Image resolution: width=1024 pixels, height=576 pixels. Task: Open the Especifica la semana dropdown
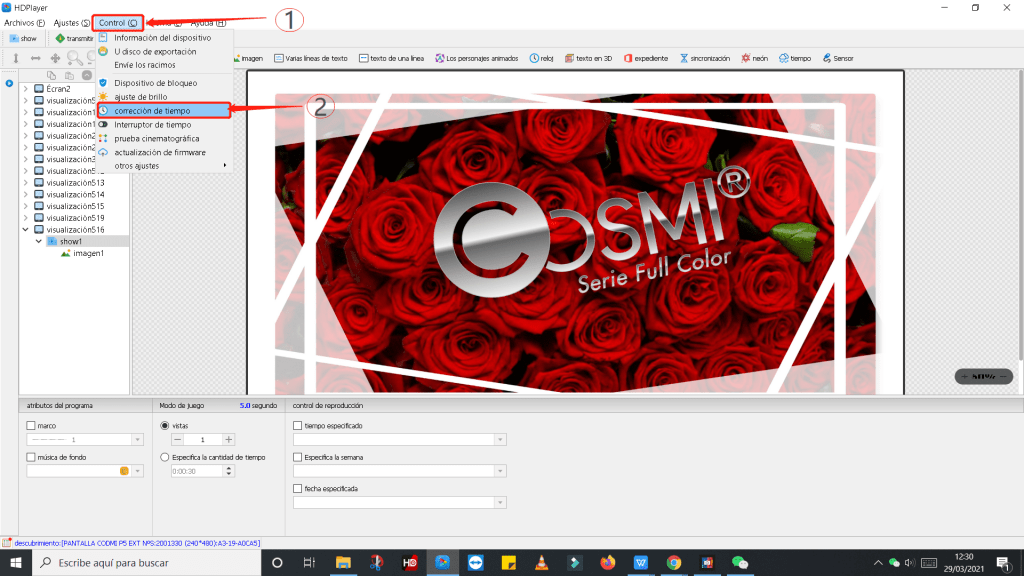pyautogui.click(x=500, y=471)
